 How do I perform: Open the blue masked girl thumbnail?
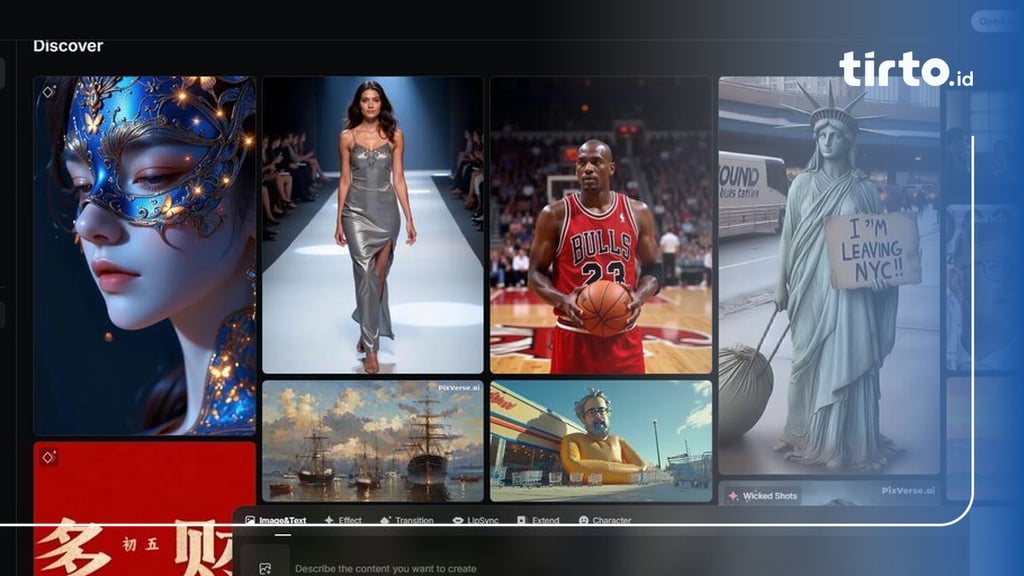click(x=144, y=255)
